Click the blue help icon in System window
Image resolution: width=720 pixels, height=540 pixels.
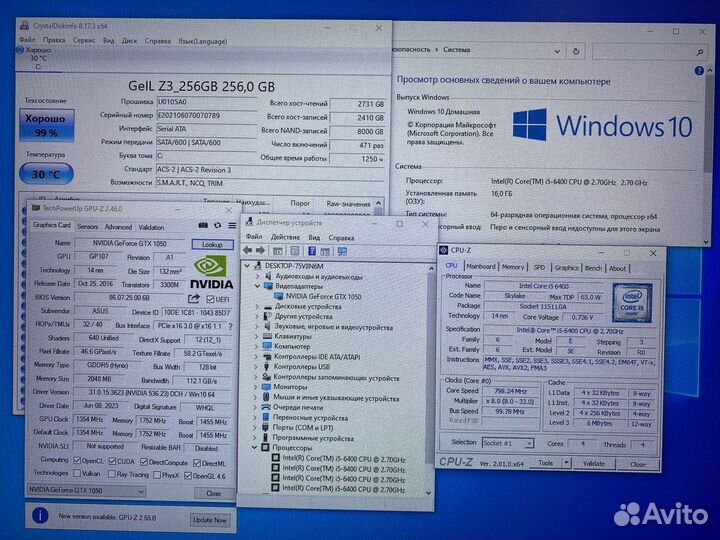click(699, 71)
